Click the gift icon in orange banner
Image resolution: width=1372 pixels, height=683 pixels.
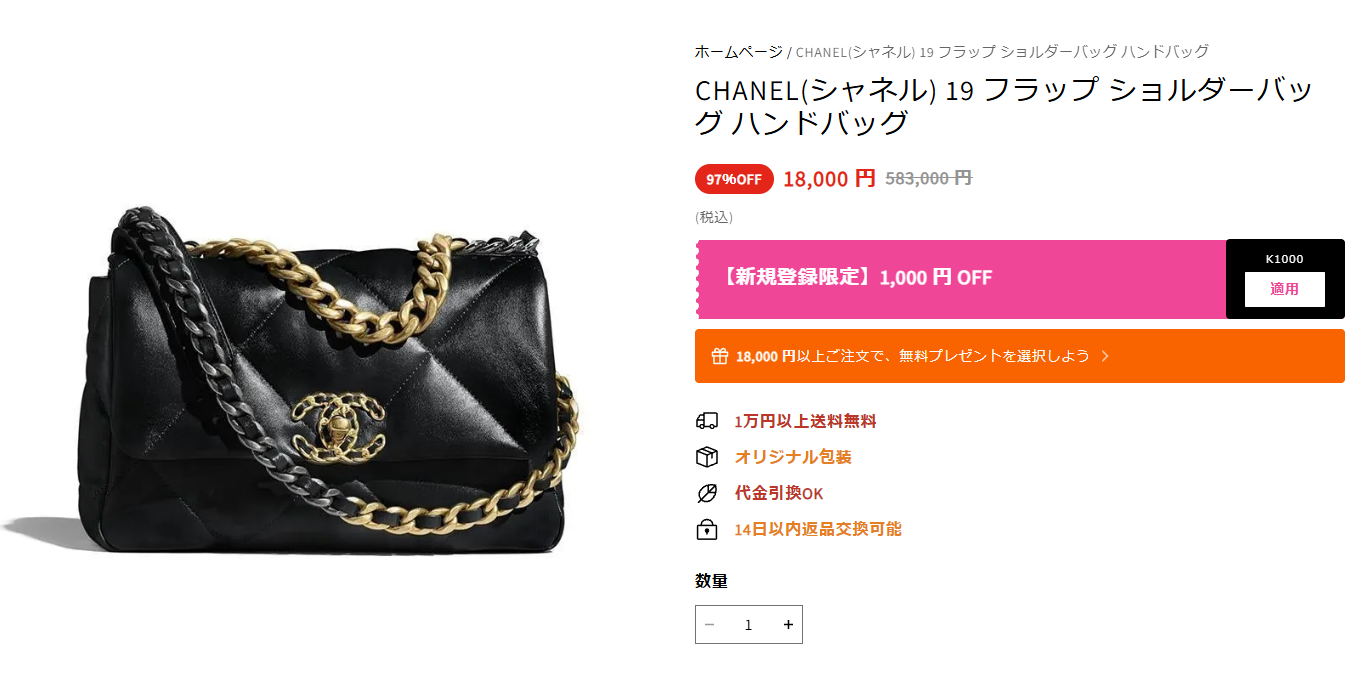[x=719, y=356]
